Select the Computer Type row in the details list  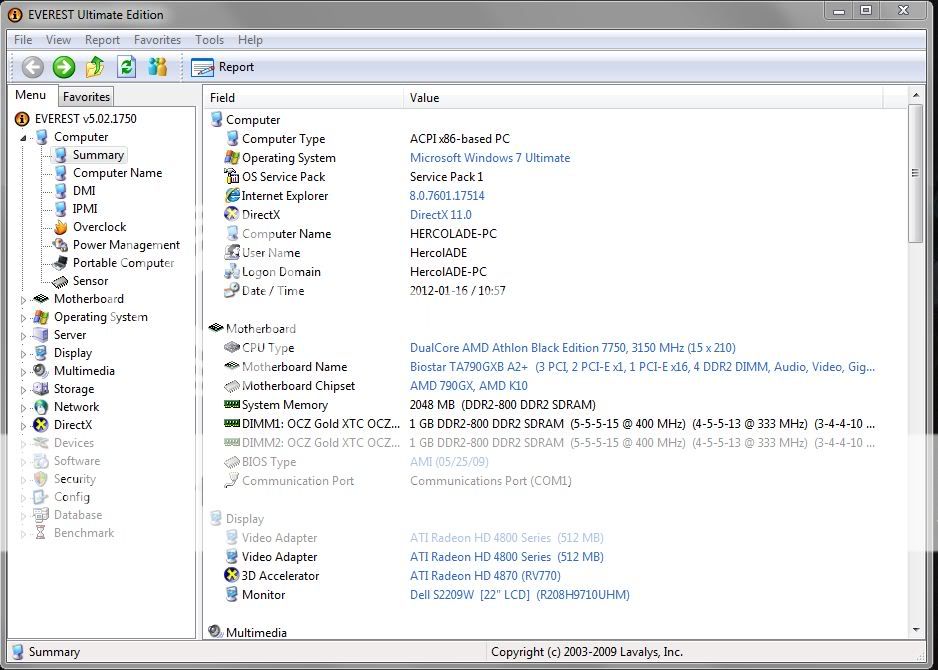(556, 139)
